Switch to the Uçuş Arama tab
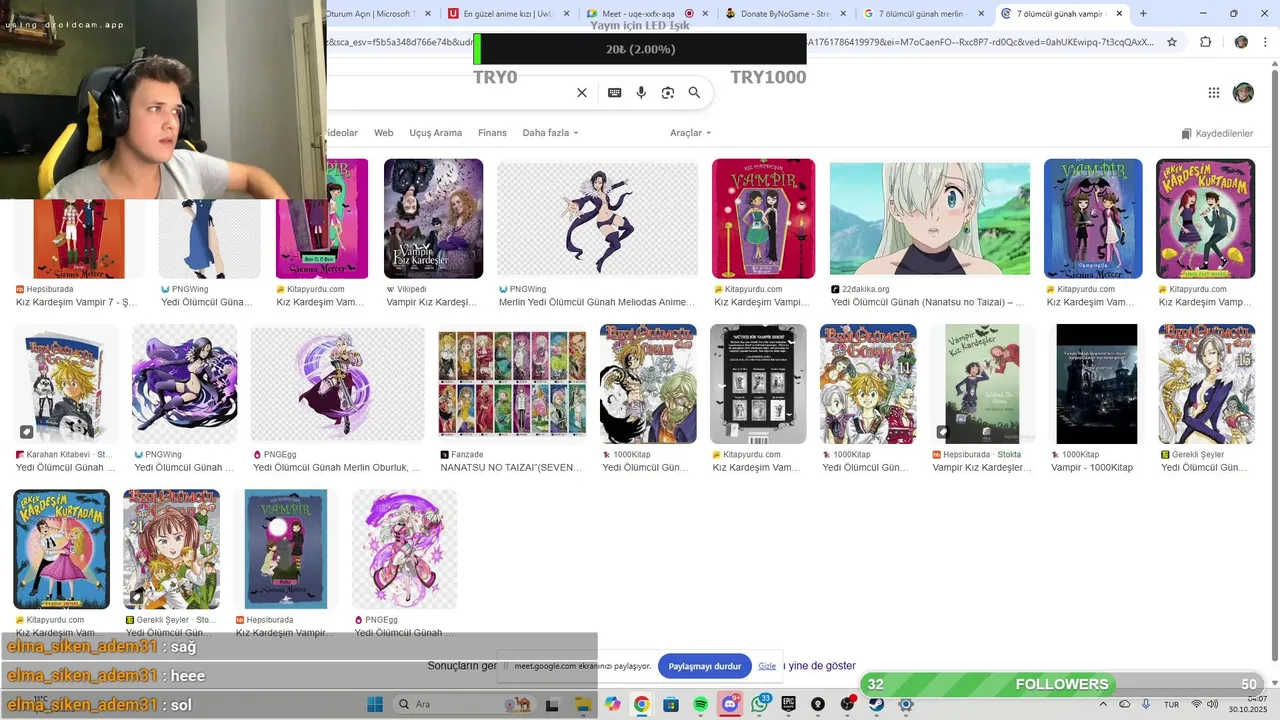This screenshot has width=1280, height=720. (x=436, y=133)
